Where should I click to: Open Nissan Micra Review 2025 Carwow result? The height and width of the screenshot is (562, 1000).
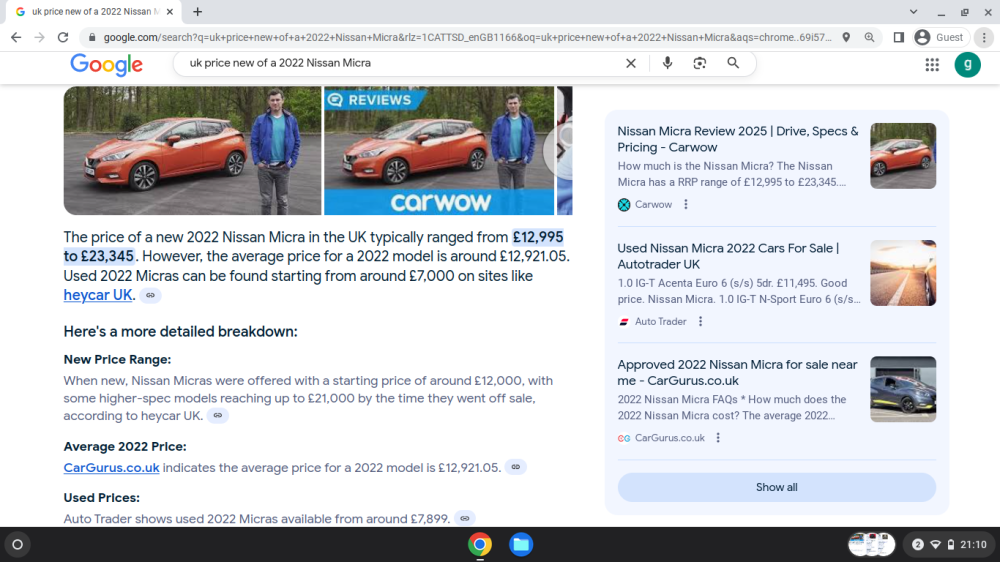click(738, 139)
